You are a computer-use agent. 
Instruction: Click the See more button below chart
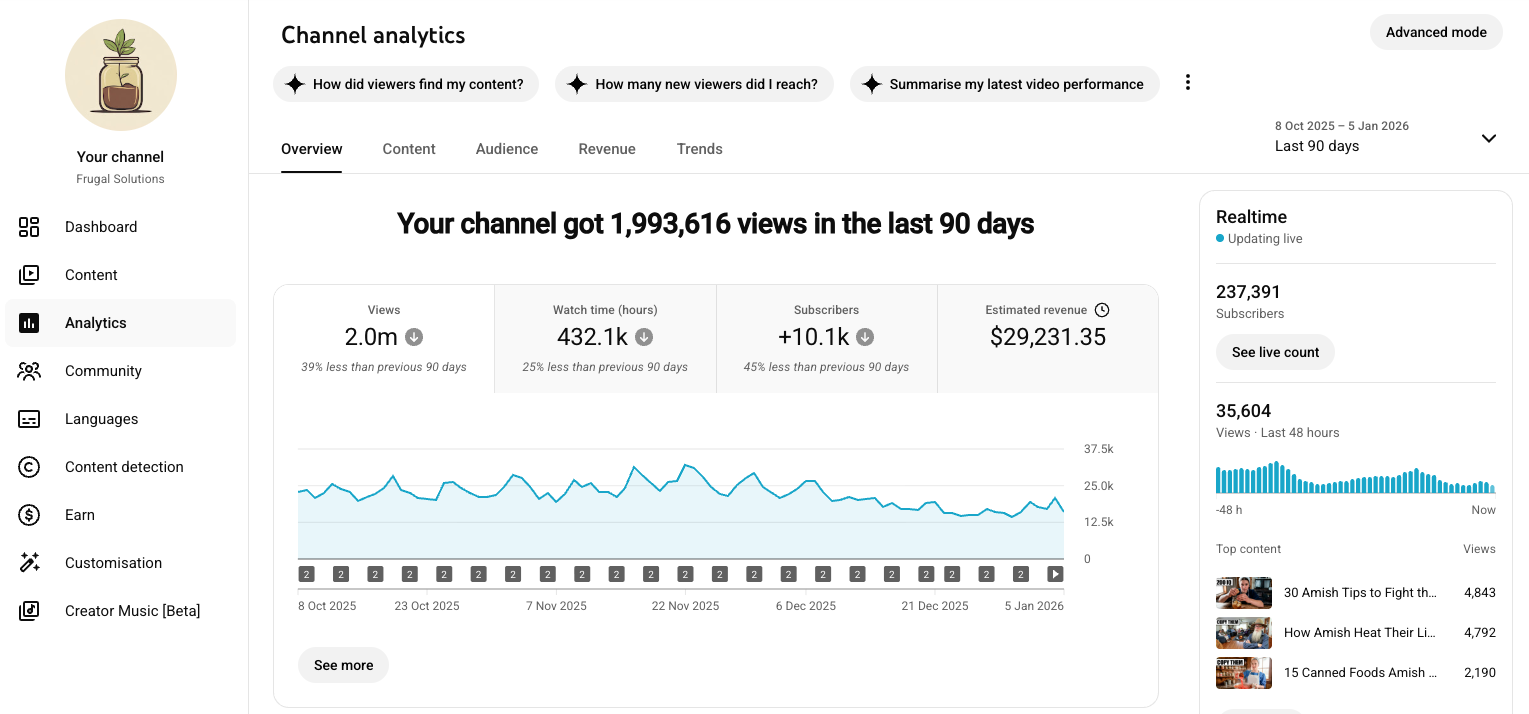coord(343,665)
